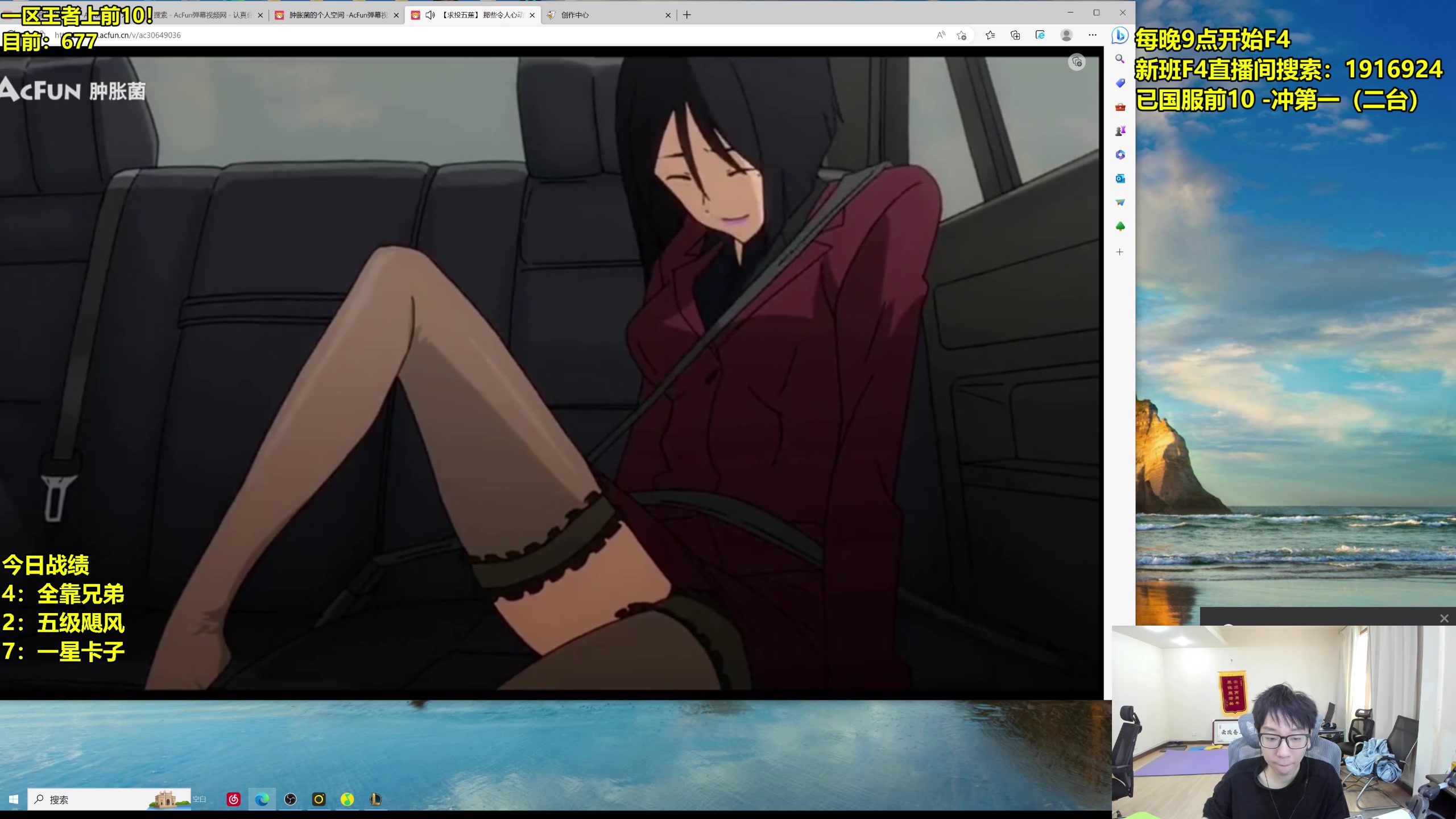Click the Internet Explorer mode icon

(1040, 35)
